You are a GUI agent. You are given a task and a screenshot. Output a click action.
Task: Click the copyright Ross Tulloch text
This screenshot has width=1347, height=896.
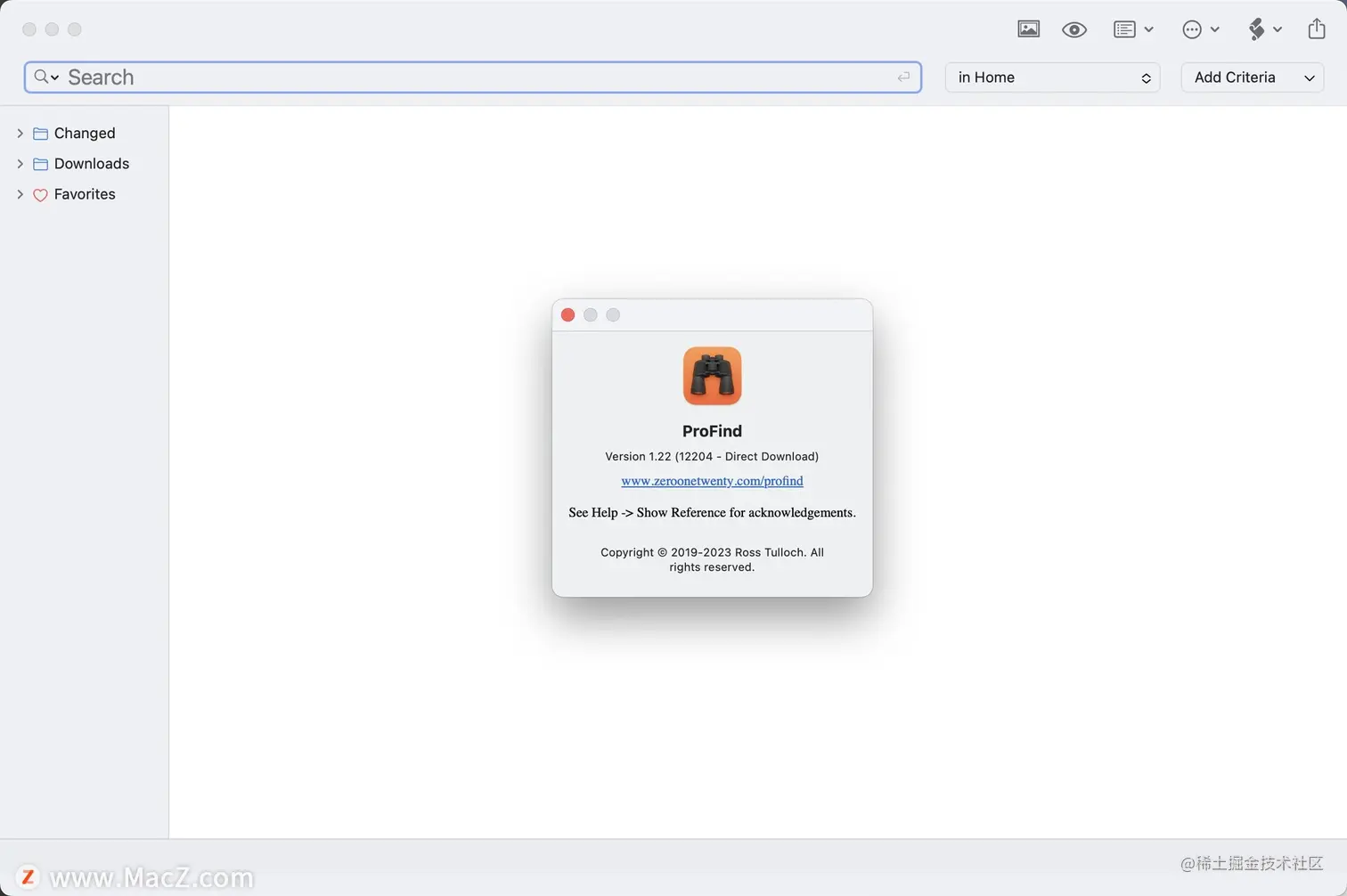click(x=712, y=559)
